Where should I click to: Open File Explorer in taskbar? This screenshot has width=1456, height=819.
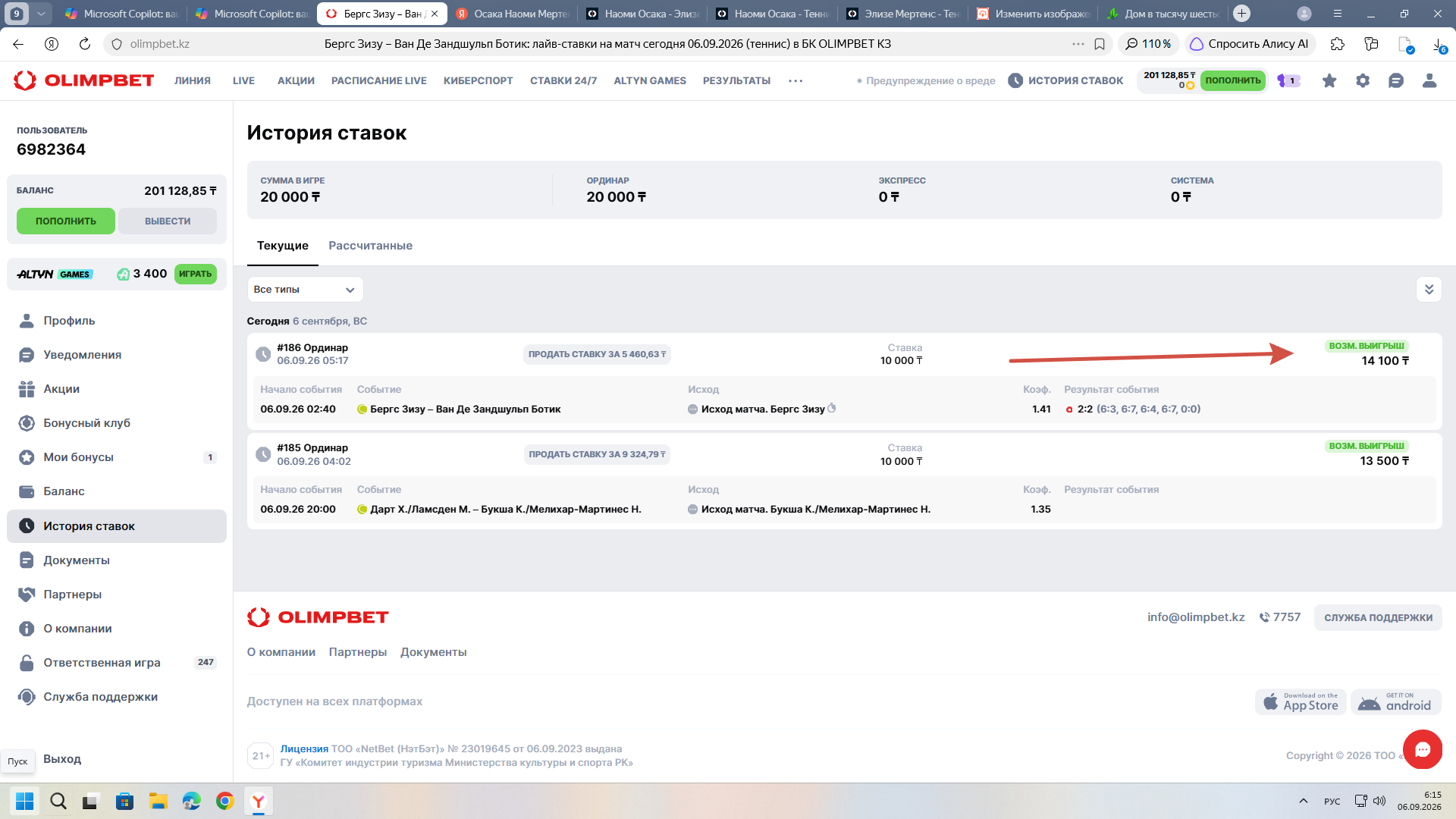(x=158, y=801)
